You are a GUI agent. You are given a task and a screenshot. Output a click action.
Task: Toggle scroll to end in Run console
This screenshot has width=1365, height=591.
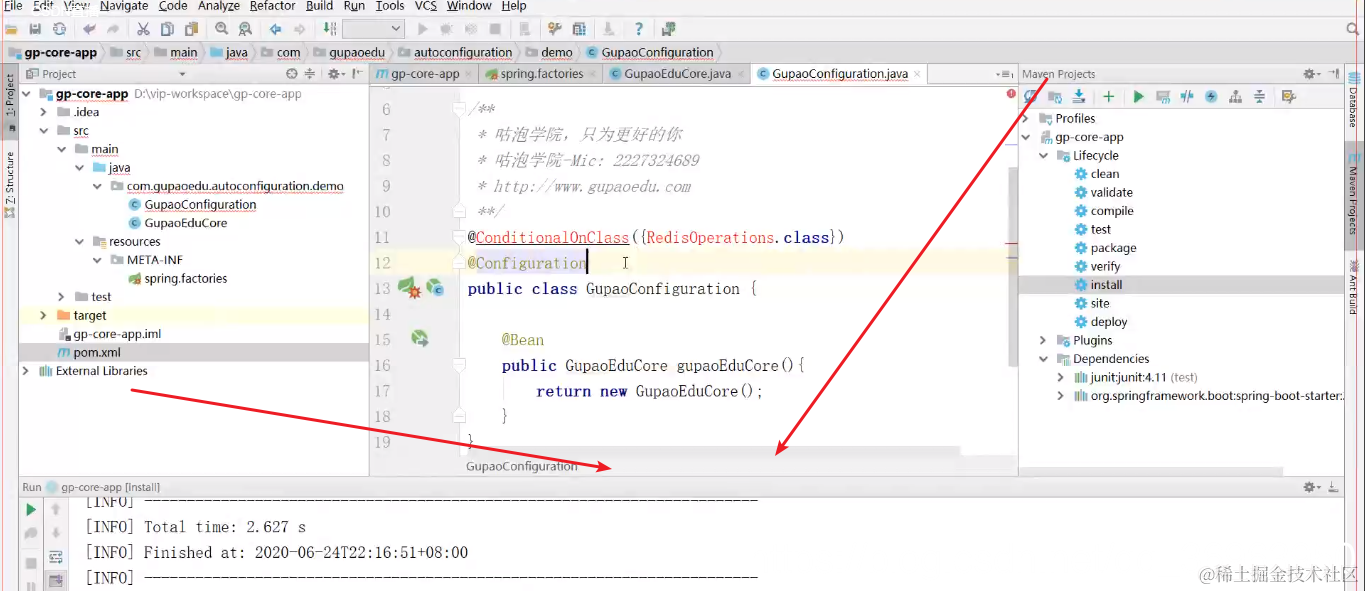point(56,580)
